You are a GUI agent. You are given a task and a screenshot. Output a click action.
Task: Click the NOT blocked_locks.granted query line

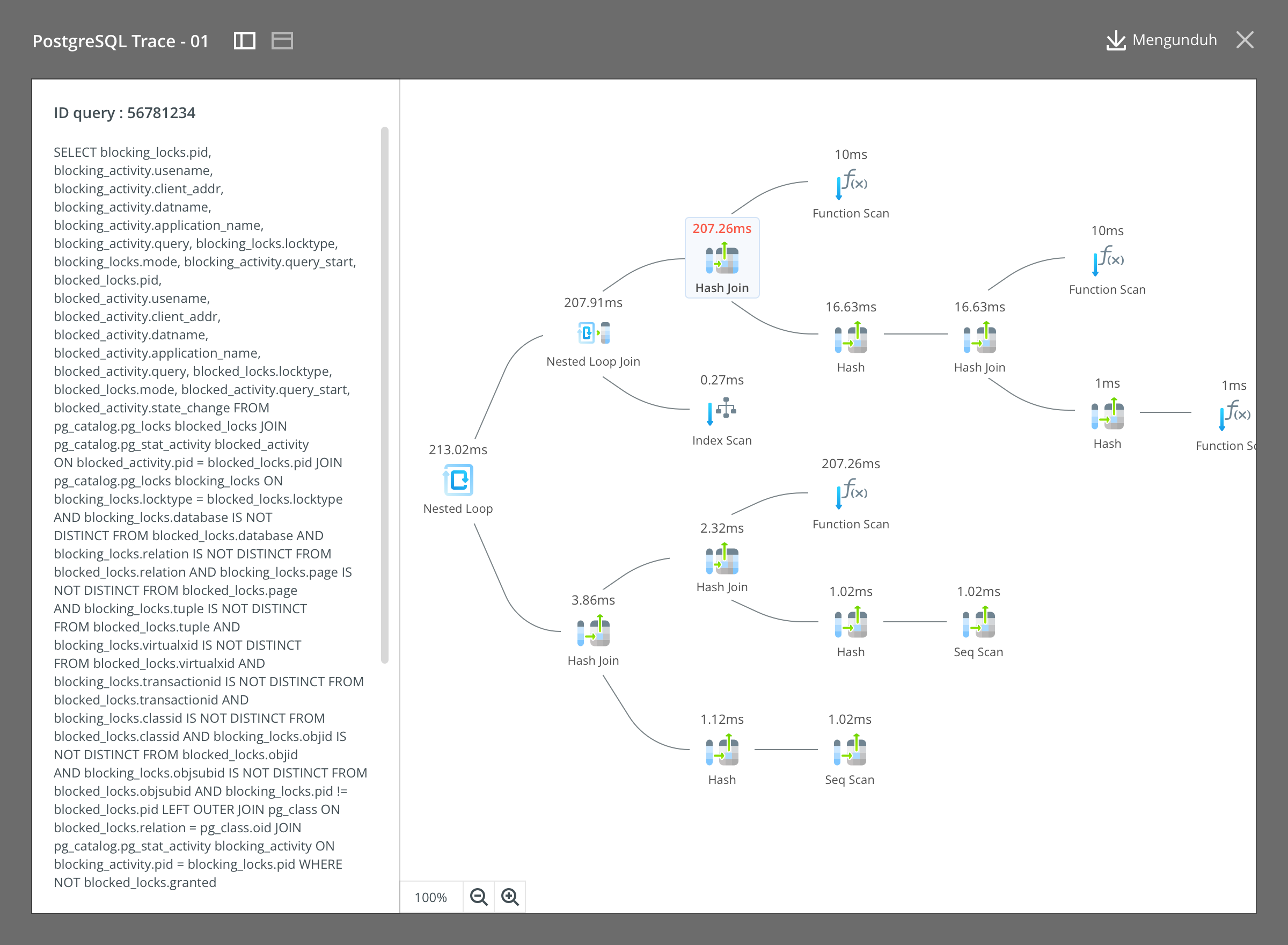coord(135,882)
